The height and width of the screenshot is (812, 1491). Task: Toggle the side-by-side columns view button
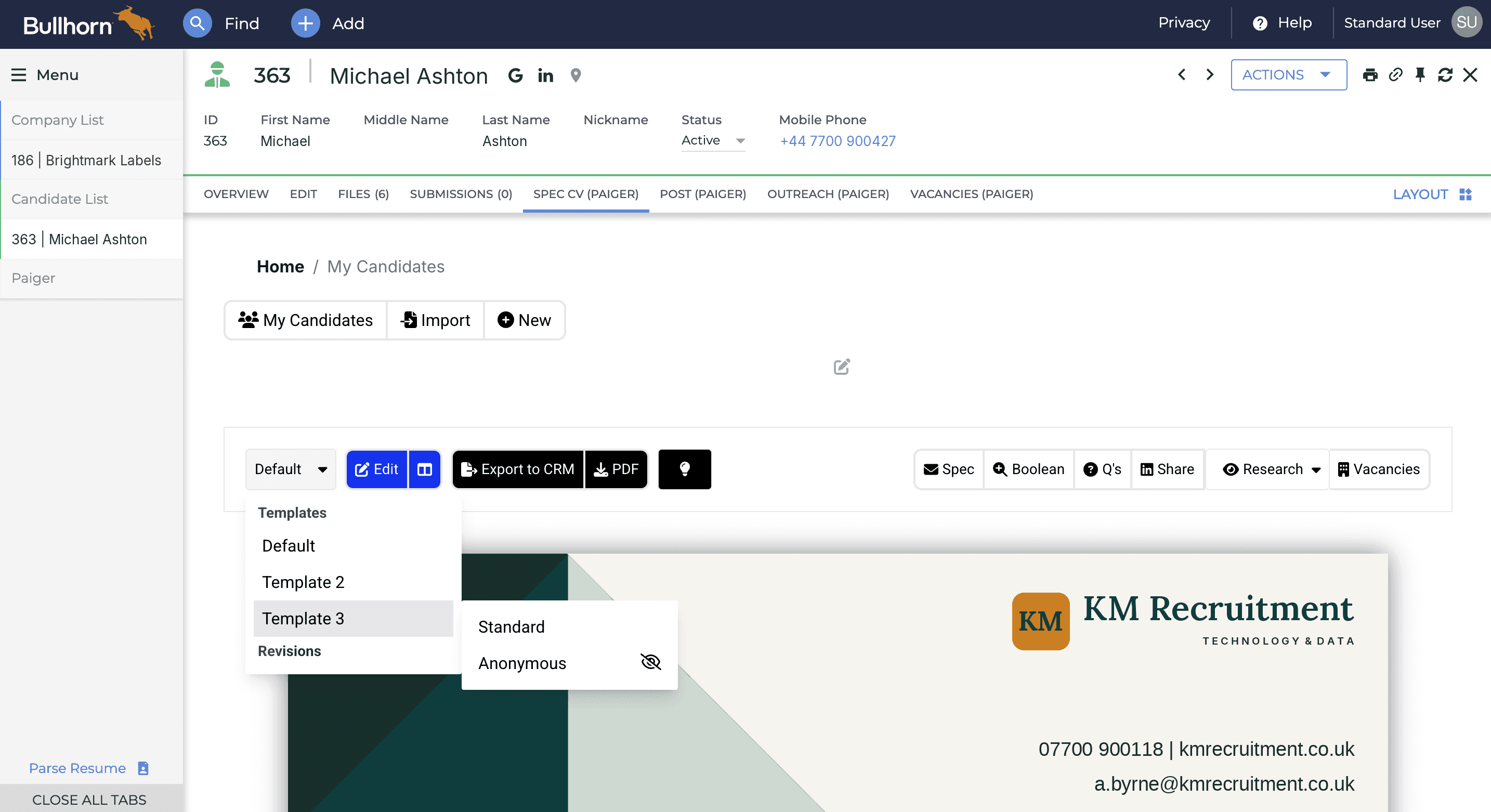425,469
